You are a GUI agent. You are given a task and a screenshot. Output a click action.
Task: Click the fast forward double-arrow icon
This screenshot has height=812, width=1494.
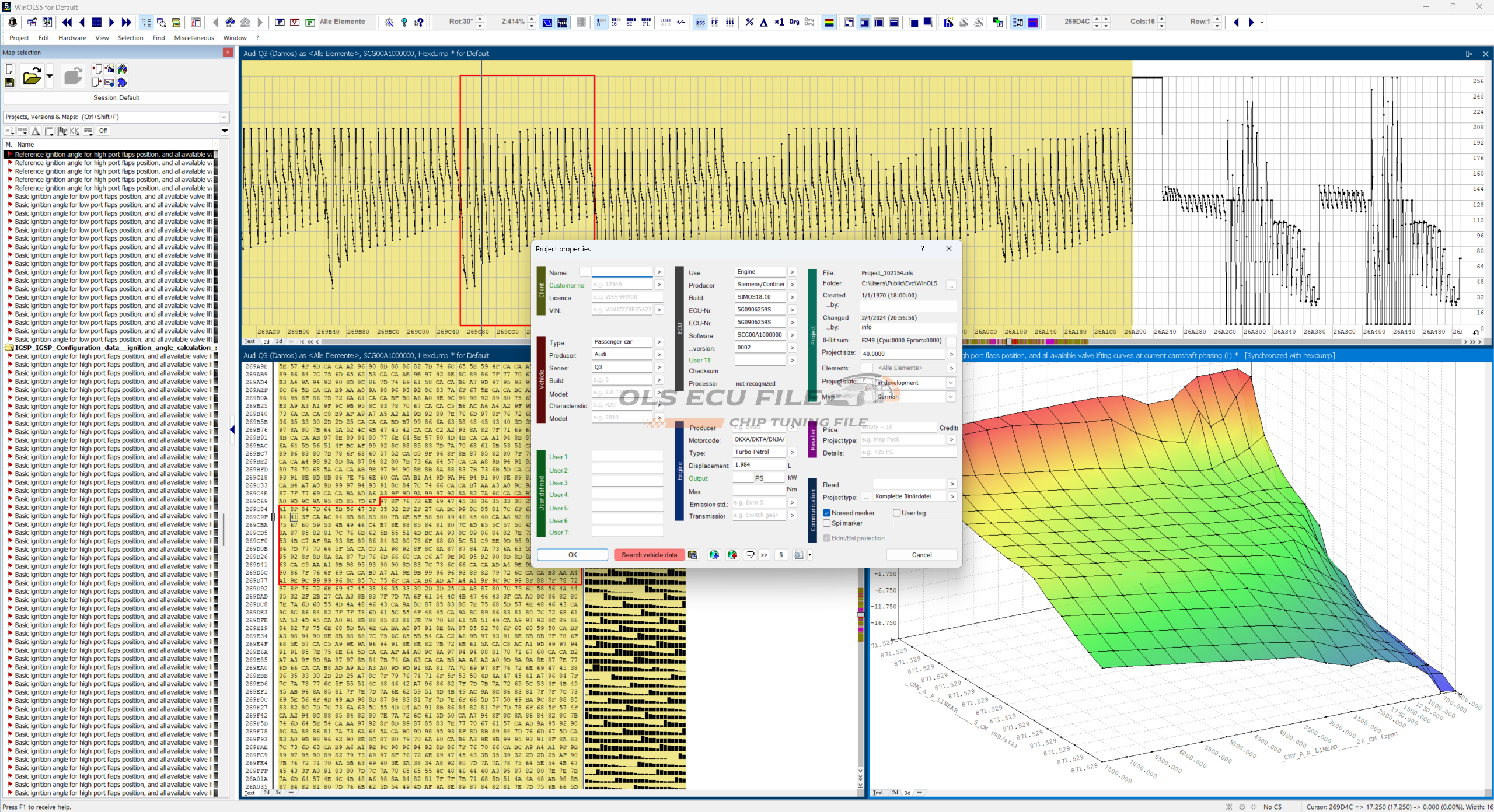click(x=126, y=22)
